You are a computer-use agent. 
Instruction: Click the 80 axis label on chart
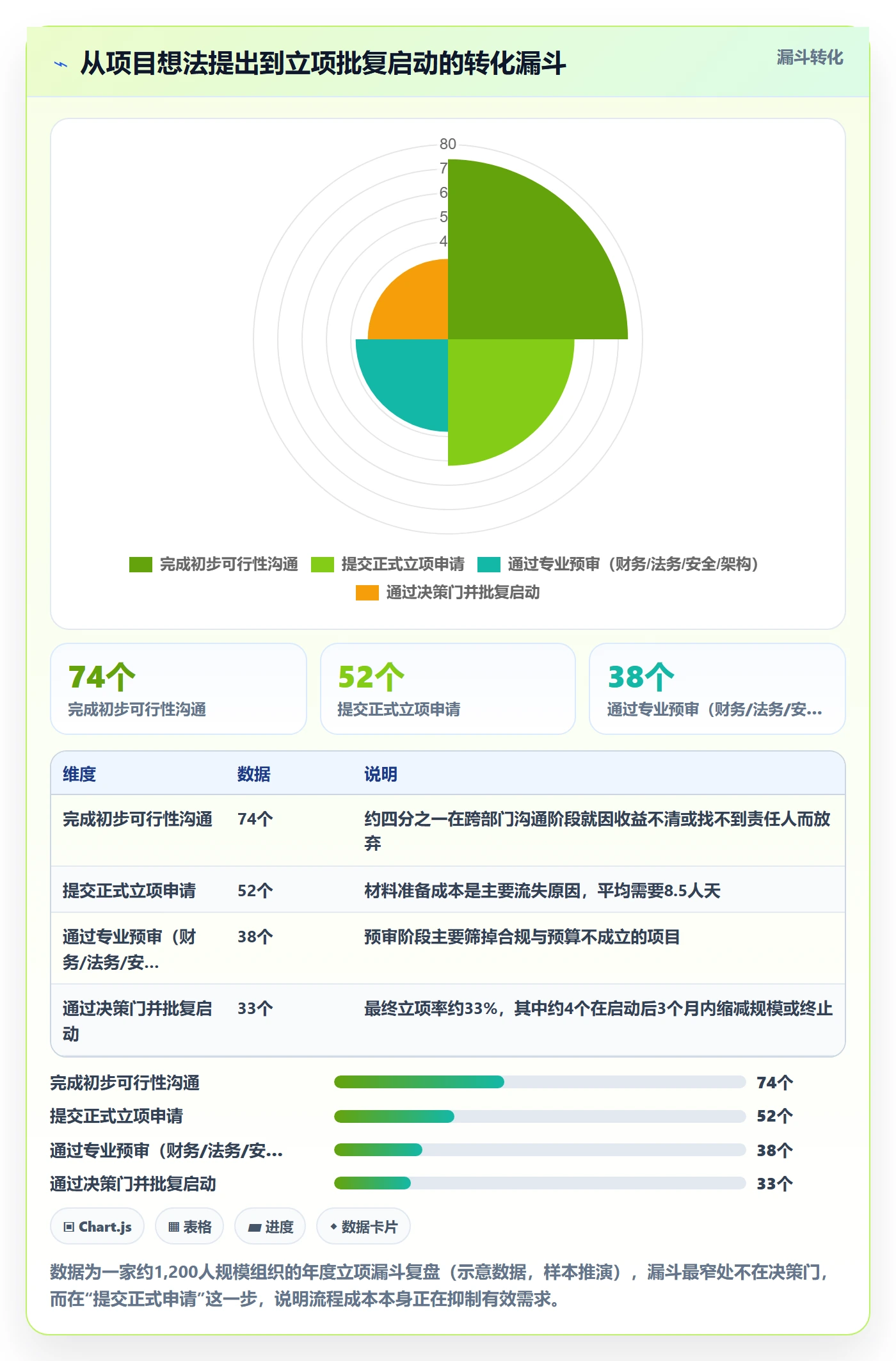coord(448,144)
